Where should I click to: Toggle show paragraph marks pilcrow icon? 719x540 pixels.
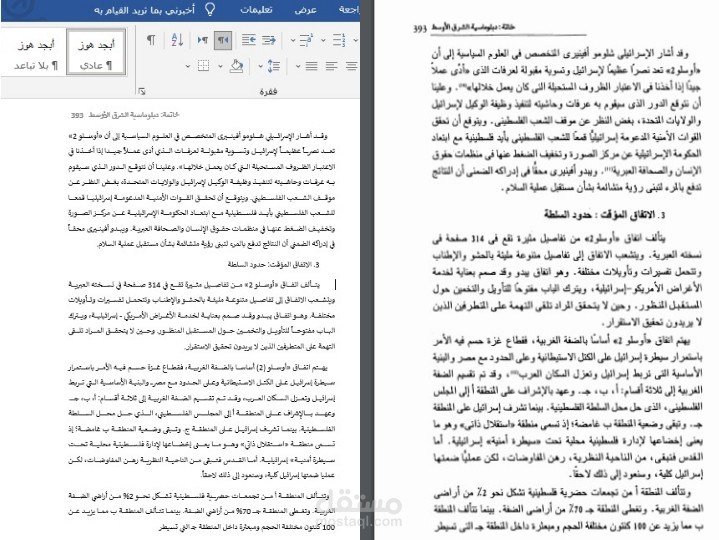(x=151, y=40)
